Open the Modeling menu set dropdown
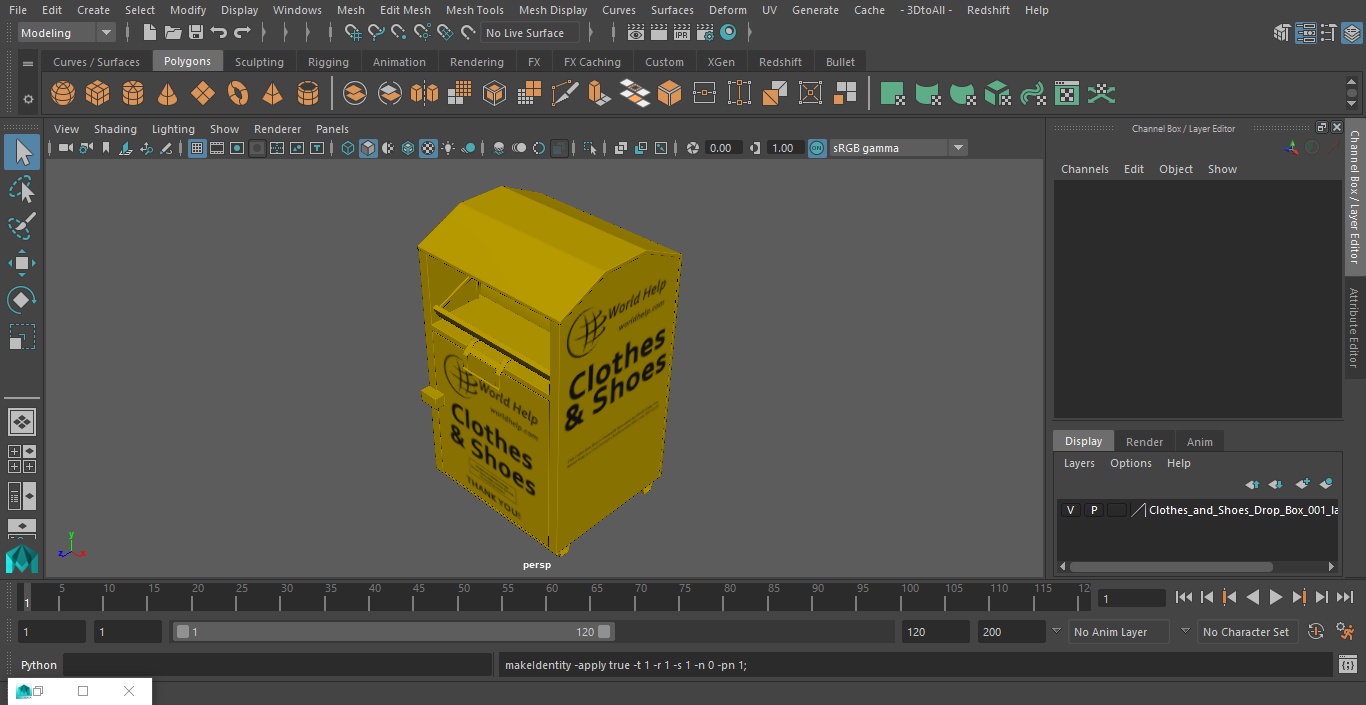The height and width of the screenshot is (705, 1366). (66, 33)
